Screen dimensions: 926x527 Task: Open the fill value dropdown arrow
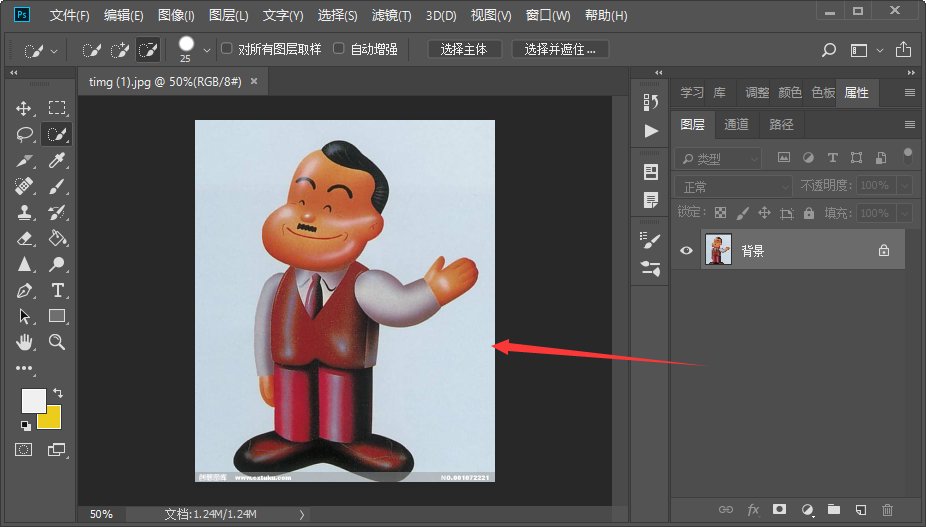(904, 213)
